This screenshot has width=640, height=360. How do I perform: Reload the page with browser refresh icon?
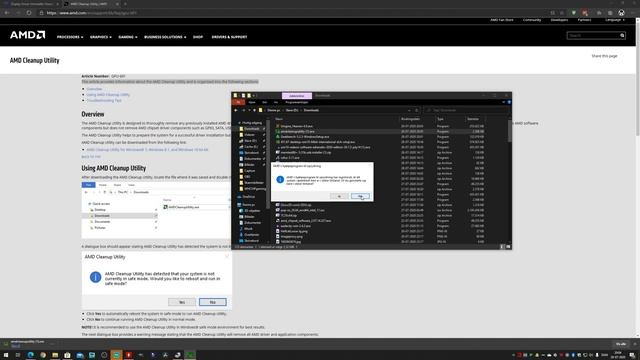[29, 13]
